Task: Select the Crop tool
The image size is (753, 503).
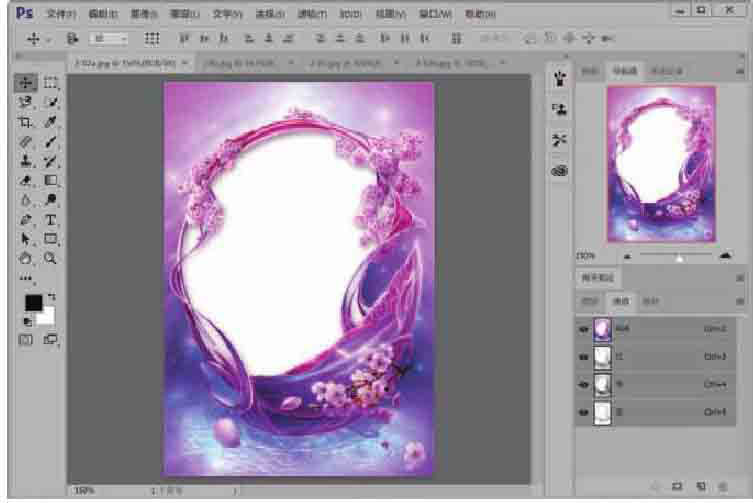Action: coord(27,123)
